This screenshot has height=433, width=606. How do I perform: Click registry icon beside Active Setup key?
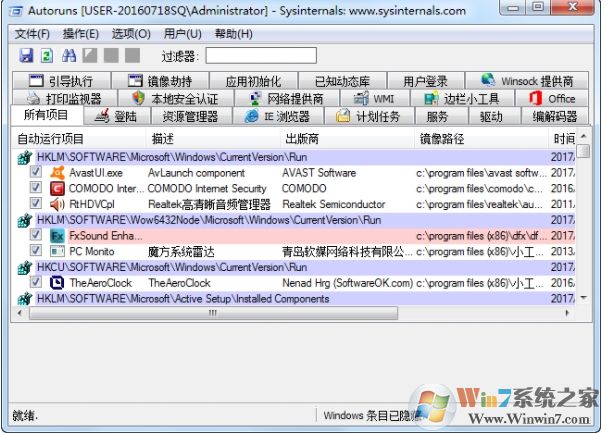coord(24,298)
